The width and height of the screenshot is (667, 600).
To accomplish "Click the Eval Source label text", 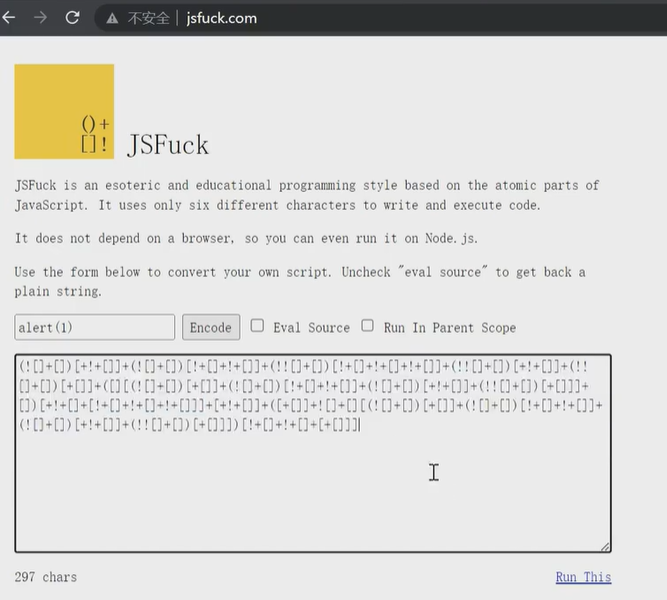I will (x=311, y=328).
